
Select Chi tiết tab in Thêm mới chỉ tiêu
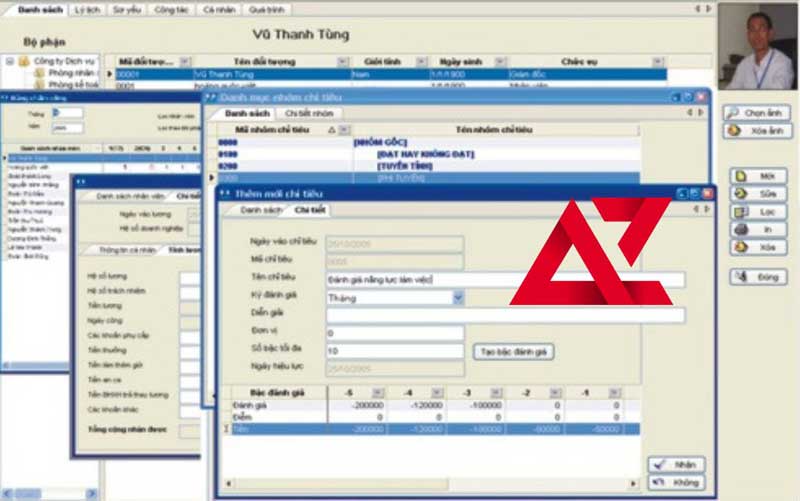[x=310, y=210]
